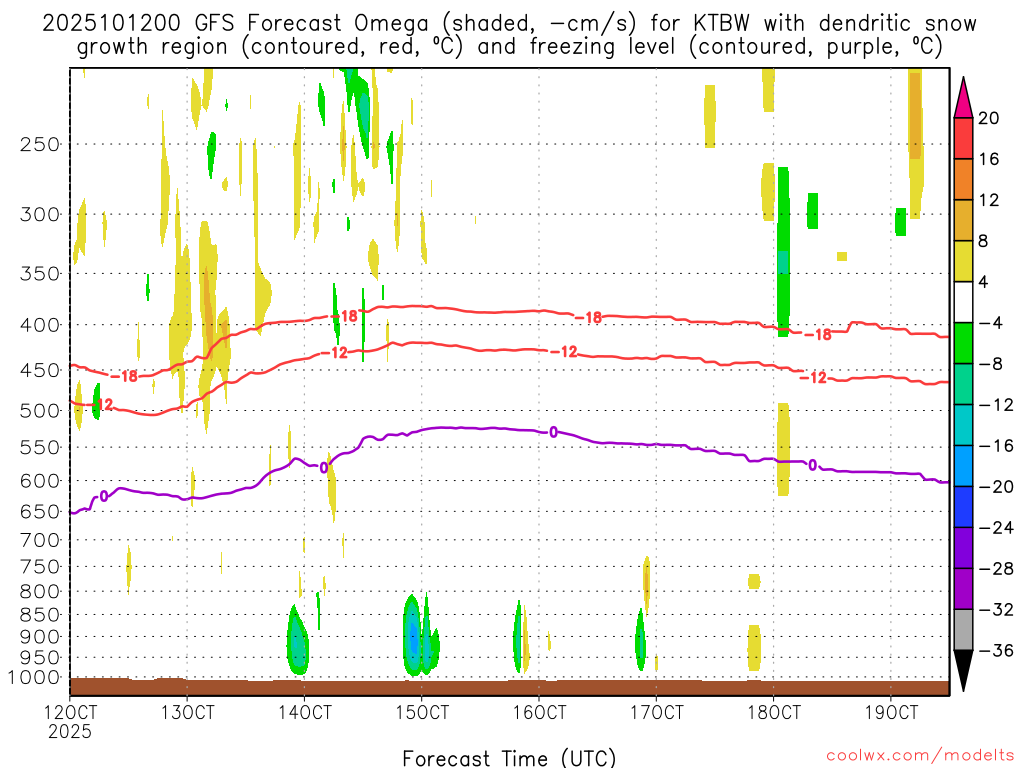Click the 0 freezing level label near 18OCT

click(x=812, y=465)
